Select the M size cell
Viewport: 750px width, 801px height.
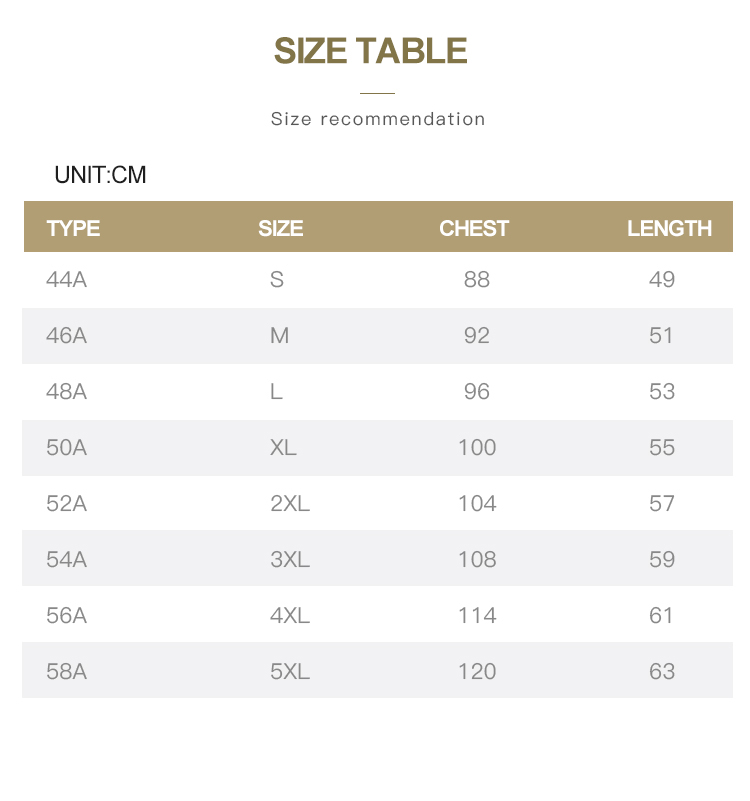point(279,336)
